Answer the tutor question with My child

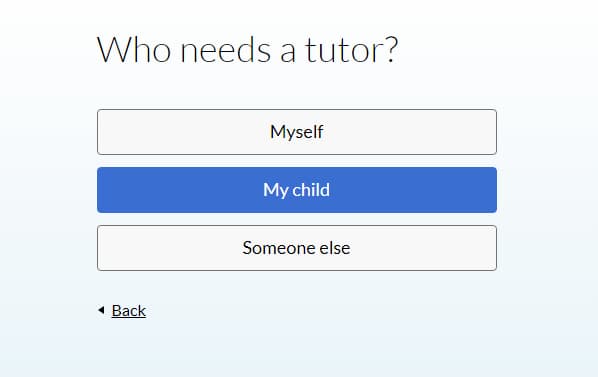(x=297, y=190)
